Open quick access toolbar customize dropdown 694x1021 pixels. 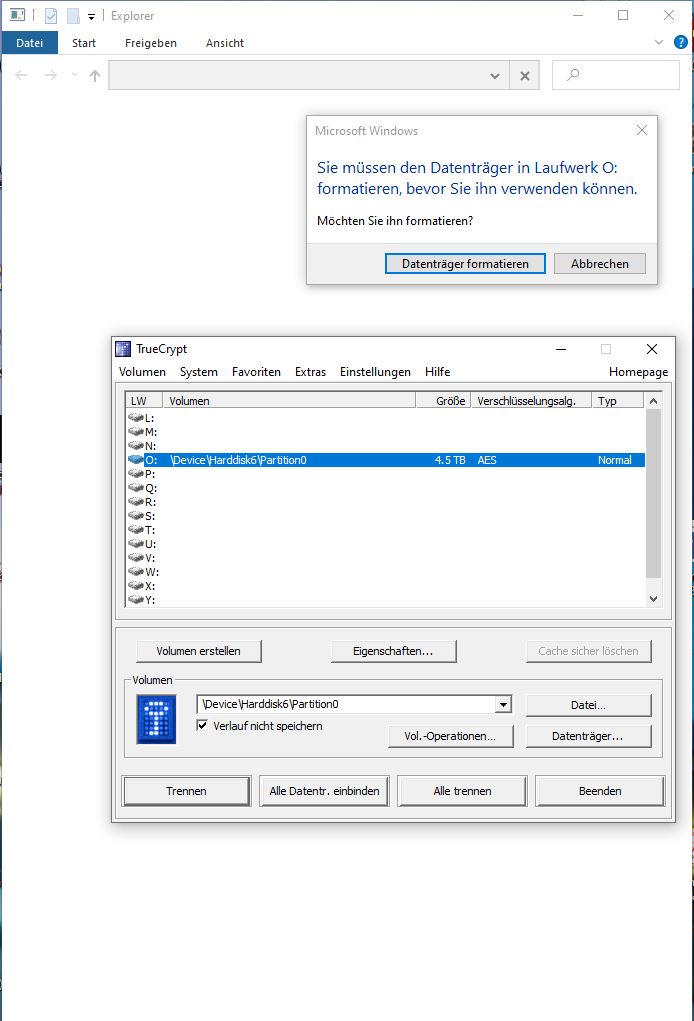pos(91,16)
